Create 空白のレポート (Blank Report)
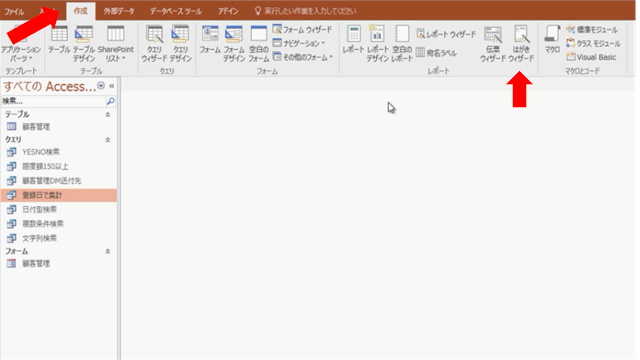Viewport: 640px width, 360px height. coord(402,43)
